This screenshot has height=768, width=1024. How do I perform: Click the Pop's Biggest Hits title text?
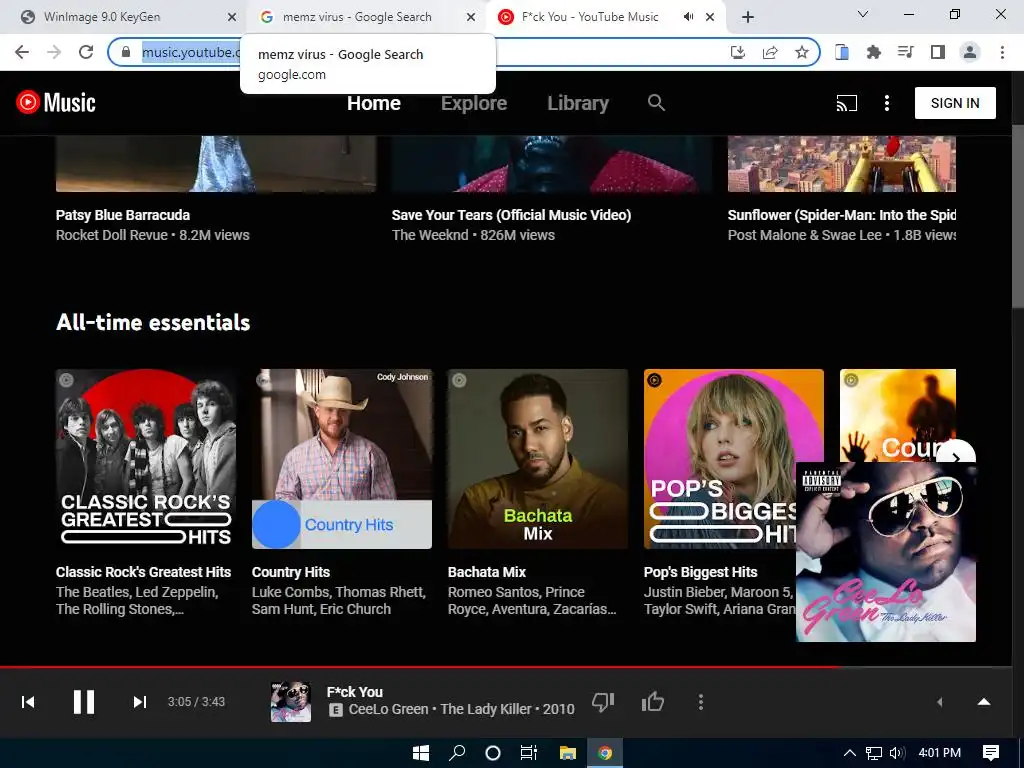click(x=700, y=572)
